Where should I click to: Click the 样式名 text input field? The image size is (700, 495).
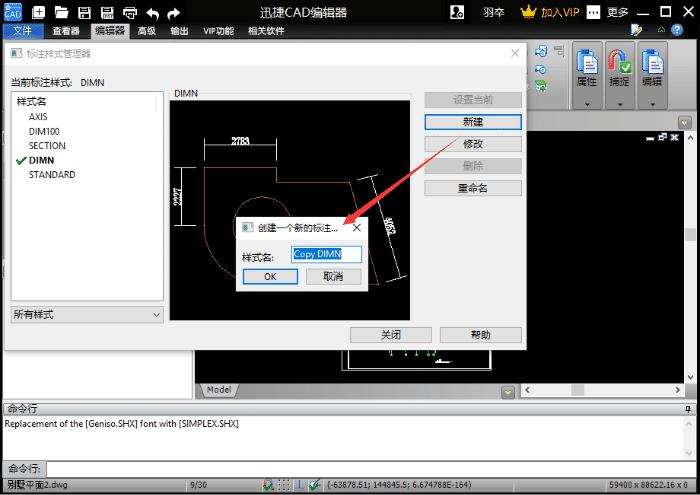coord(326,254)
